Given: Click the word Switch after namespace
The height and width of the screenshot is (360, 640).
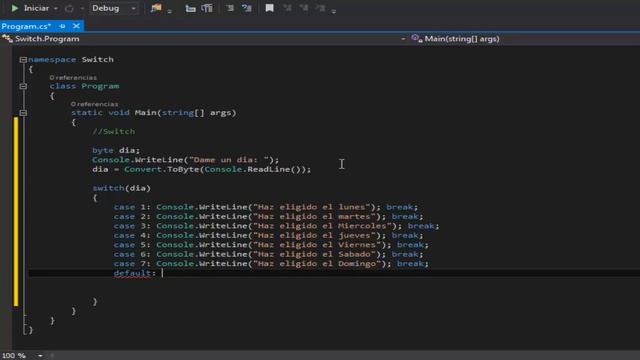Looking at the screenshot, I should [98, 60].
